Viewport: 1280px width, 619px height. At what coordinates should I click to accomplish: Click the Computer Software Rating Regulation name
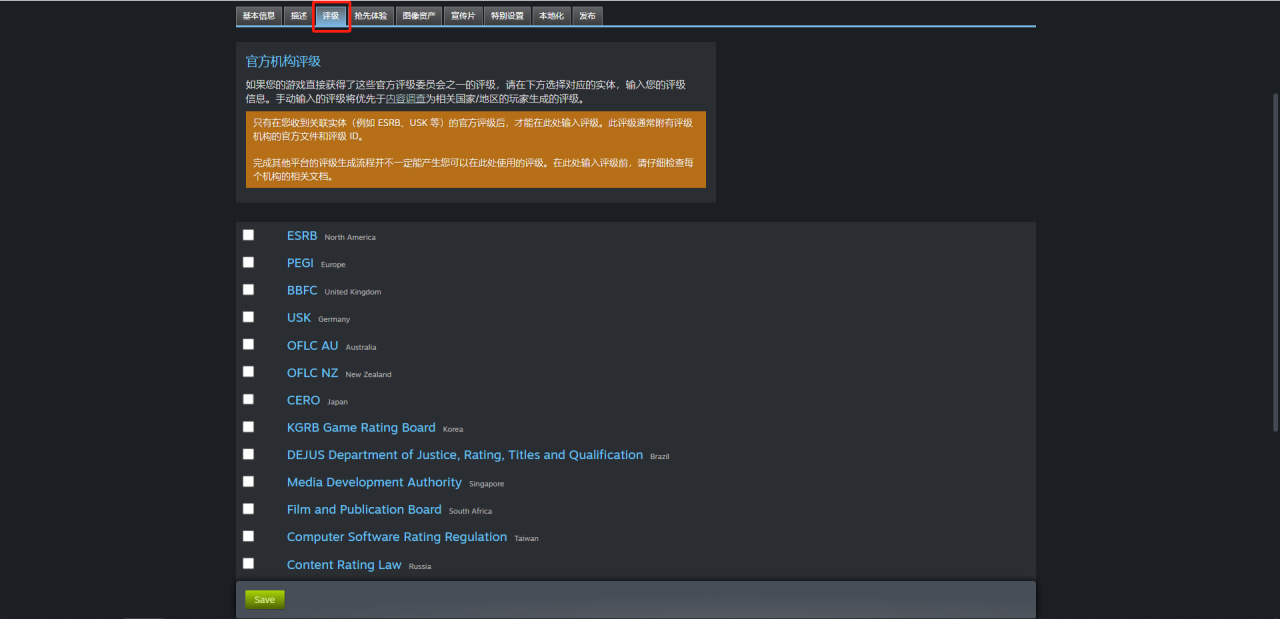point(397,537)
